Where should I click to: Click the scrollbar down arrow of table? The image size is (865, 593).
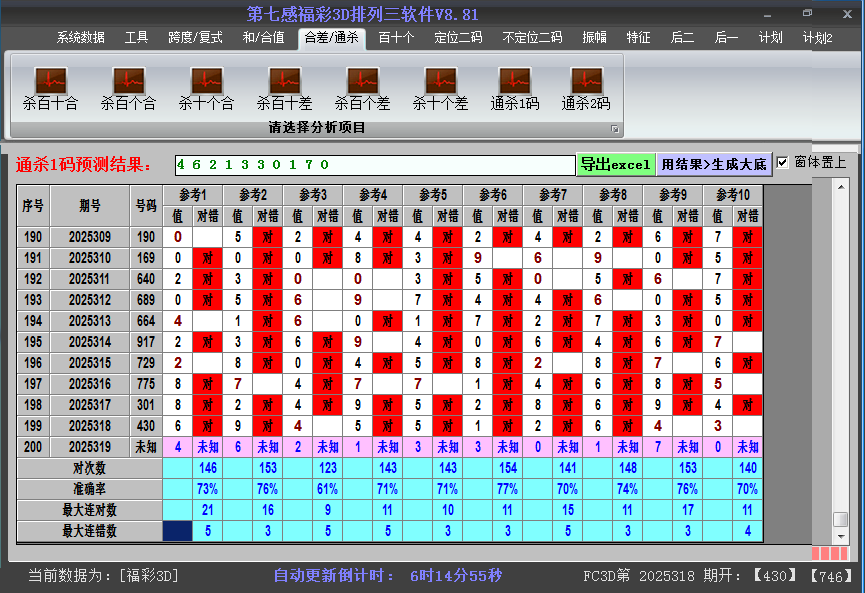coord(841,535)
